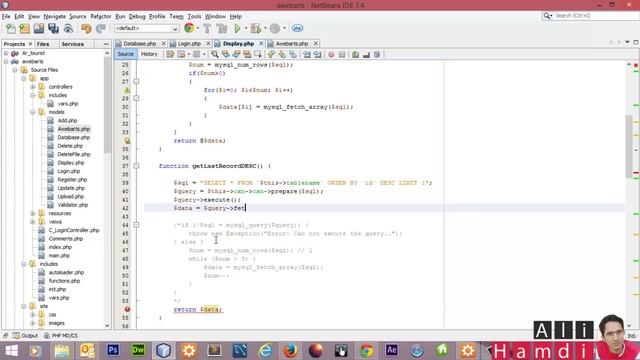Open Validator.php in the project tree

[73, 205]
